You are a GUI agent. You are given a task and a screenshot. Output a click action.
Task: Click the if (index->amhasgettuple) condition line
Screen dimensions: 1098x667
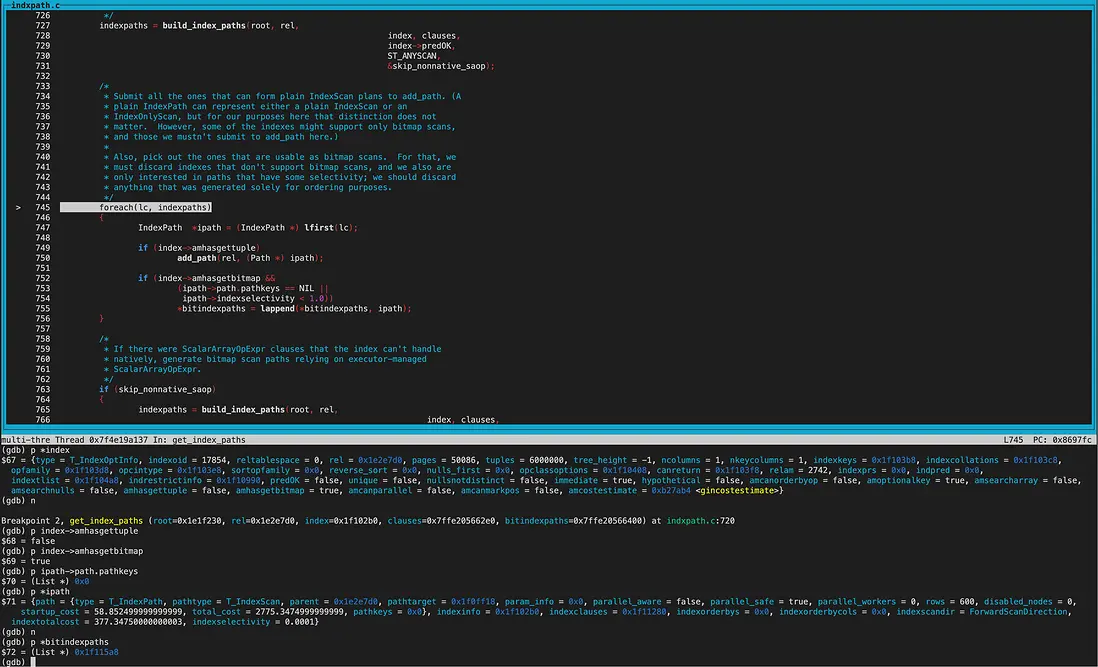198,247
